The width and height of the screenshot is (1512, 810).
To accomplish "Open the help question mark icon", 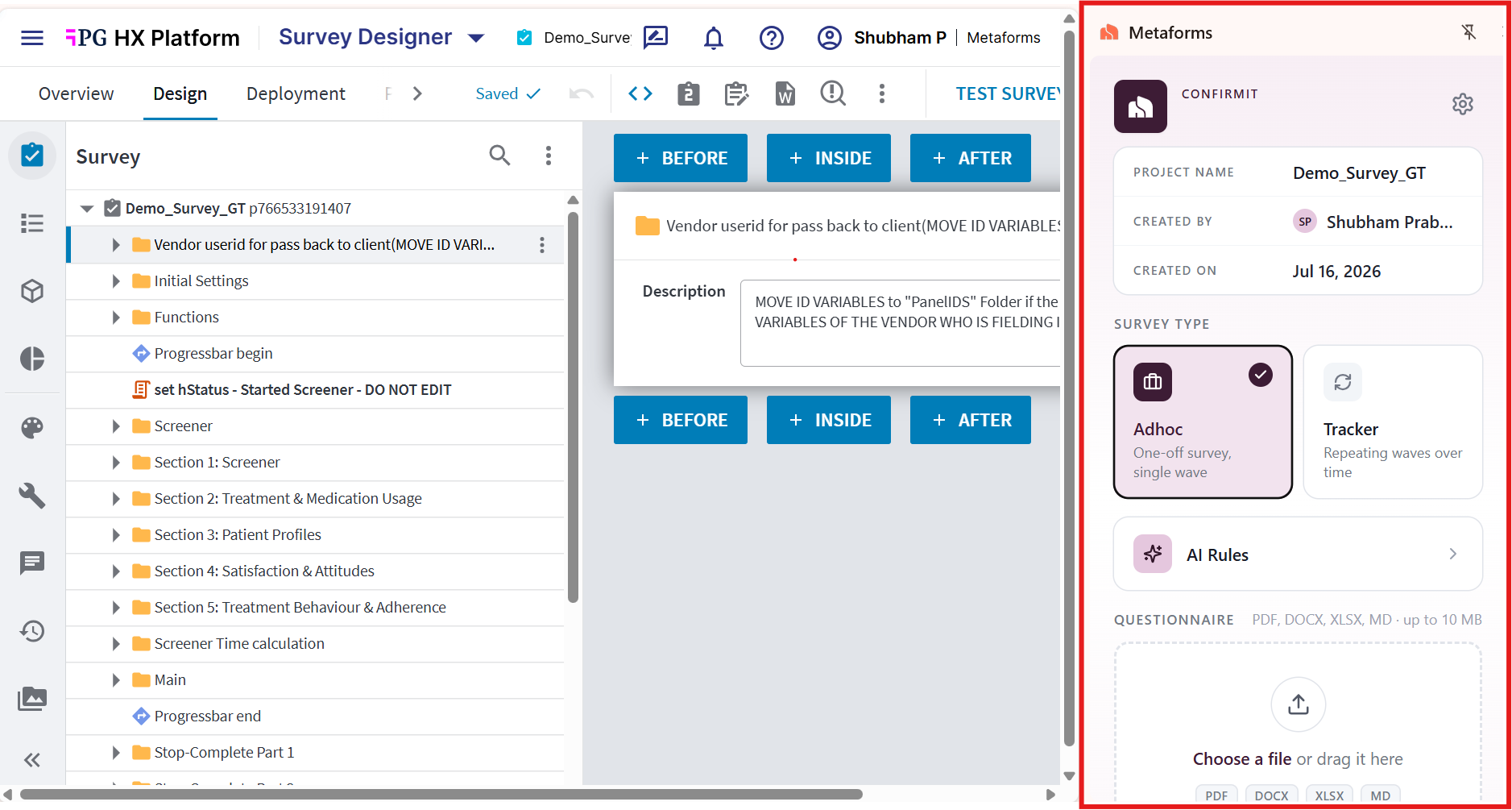I will (772, 38).
